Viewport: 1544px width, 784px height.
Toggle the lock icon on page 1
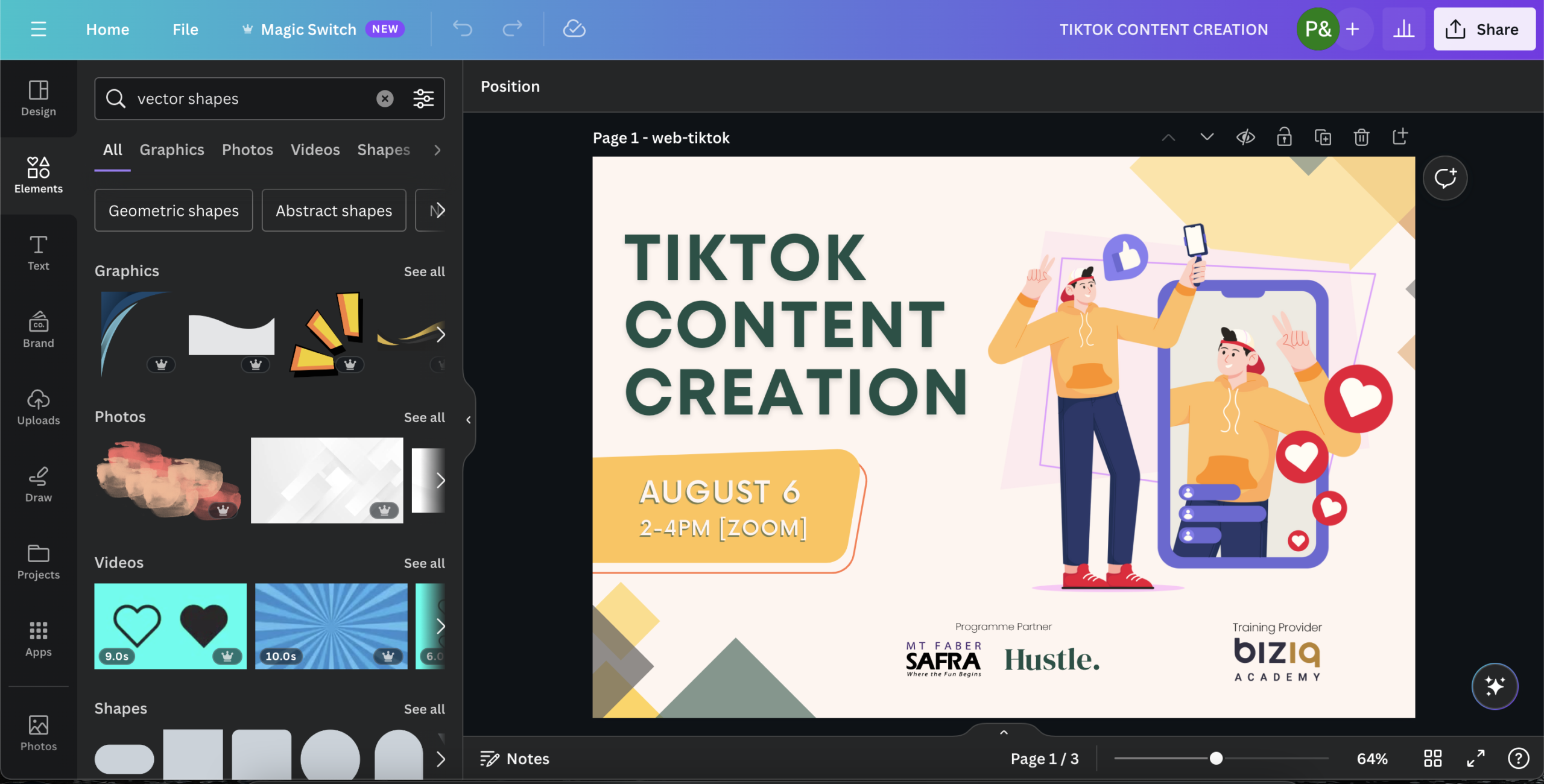[1284, 136]
